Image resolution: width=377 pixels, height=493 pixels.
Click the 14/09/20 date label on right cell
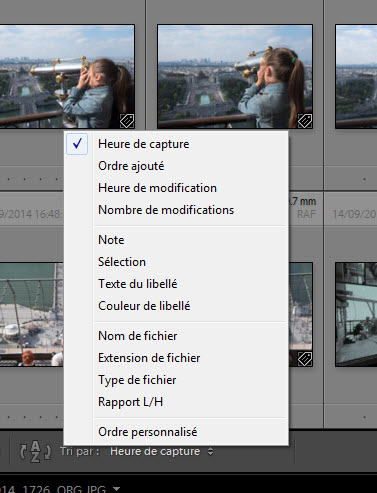(x=354, y=214)
